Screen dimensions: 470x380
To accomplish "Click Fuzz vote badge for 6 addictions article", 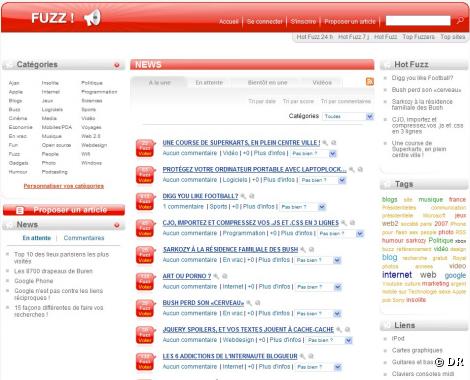I will [145, 361].
